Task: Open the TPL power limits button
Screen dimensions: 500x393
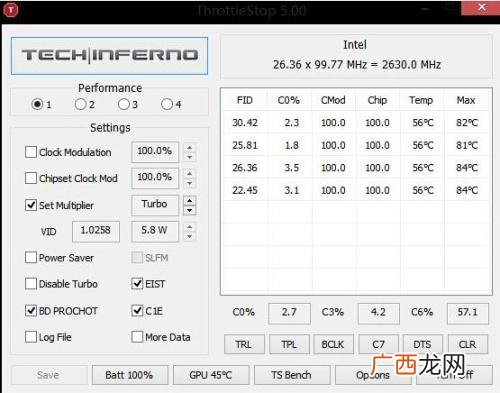Action: [x=289, y=344]
